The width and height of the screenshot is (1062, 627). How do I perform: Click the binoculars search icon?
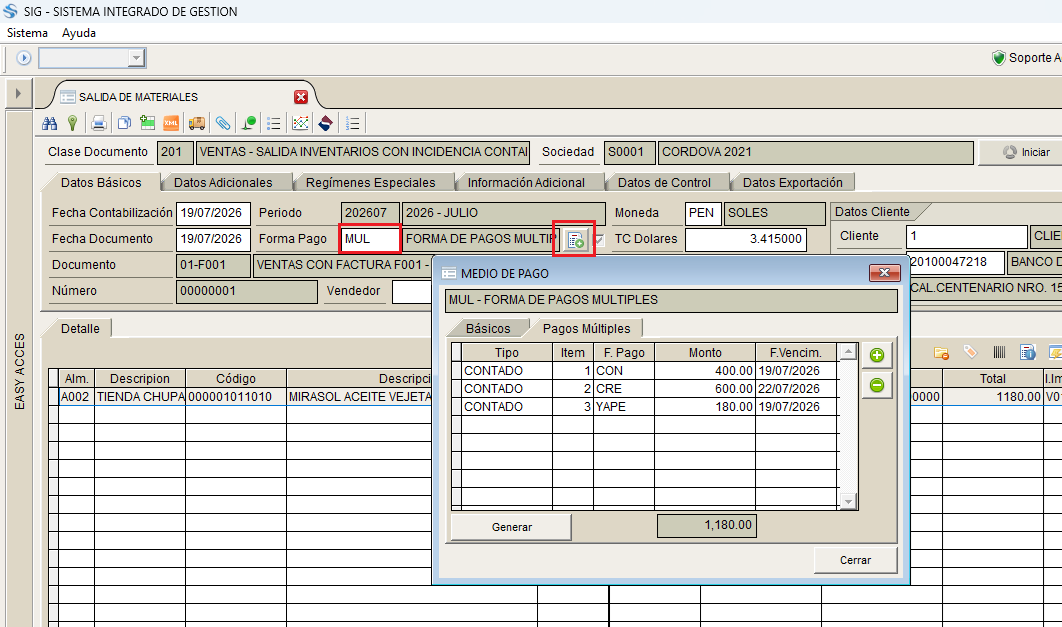(49, 123)
